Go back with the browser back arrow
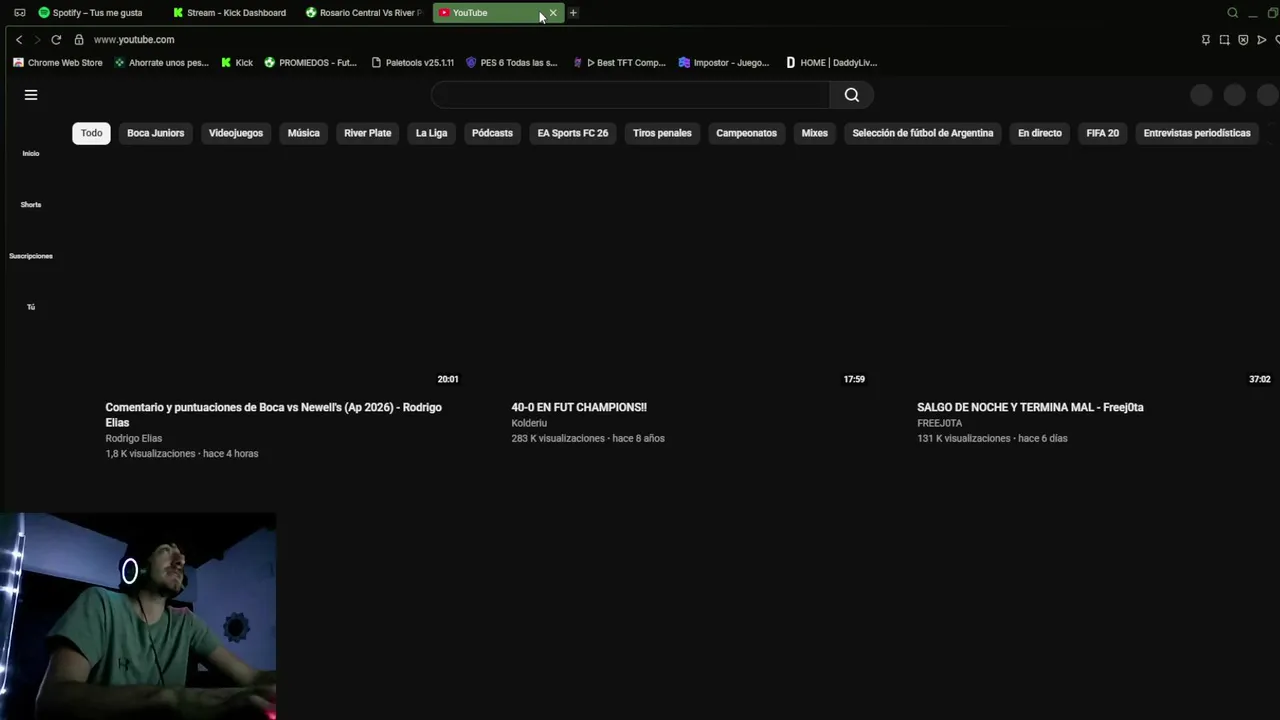This screenshot has width=1280, height=720. click(19, 40)
